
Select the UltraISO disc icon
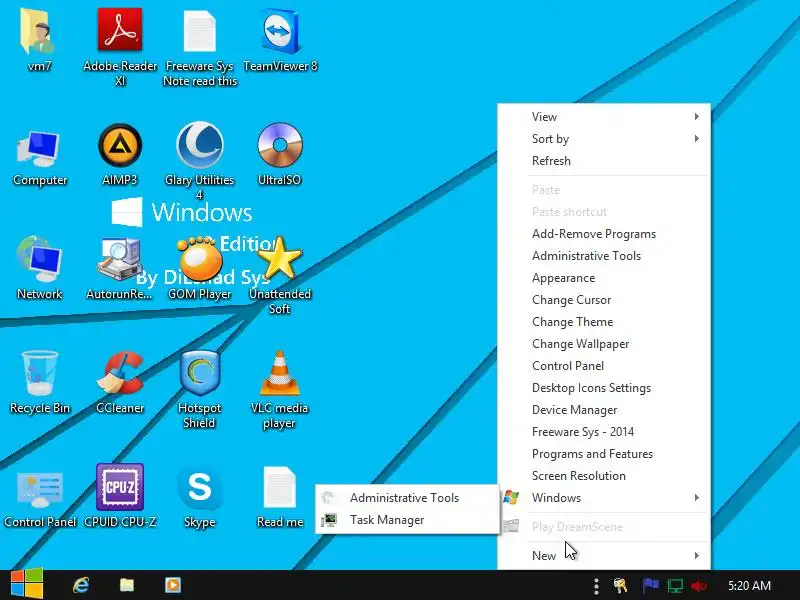click(280, 145)
